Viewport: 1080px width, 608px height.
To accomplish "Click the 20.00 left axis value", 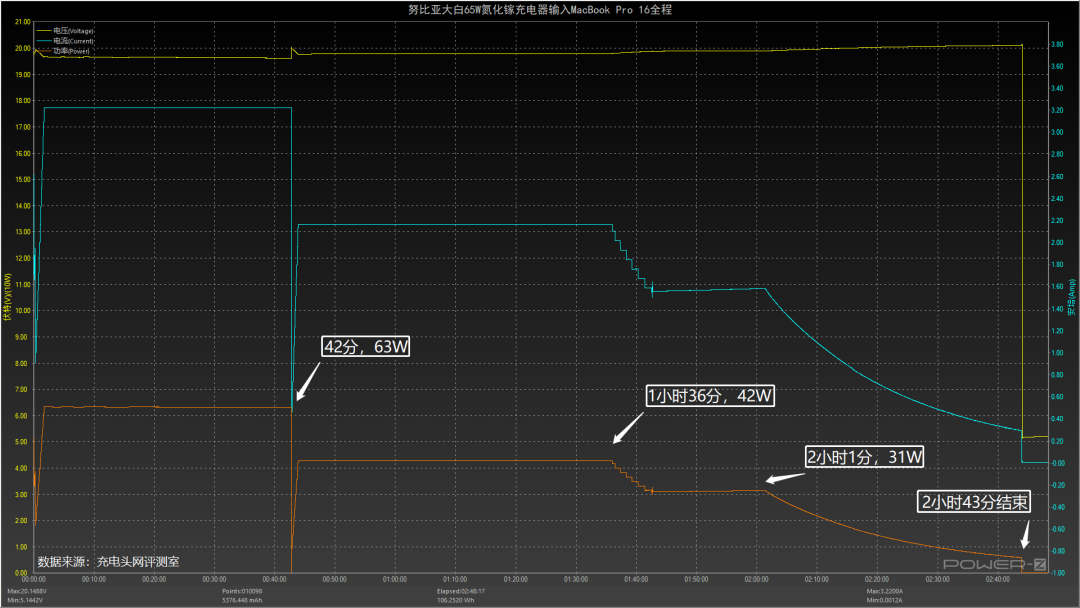I will coord(22,48).
